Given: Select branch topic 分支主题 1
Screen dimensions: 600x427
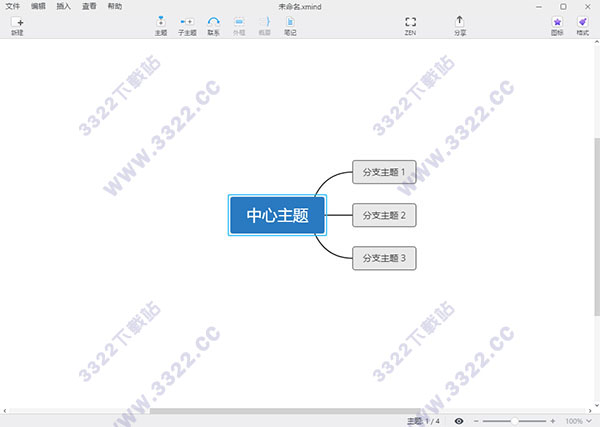Looking at the screenshot, I should 384,172.
